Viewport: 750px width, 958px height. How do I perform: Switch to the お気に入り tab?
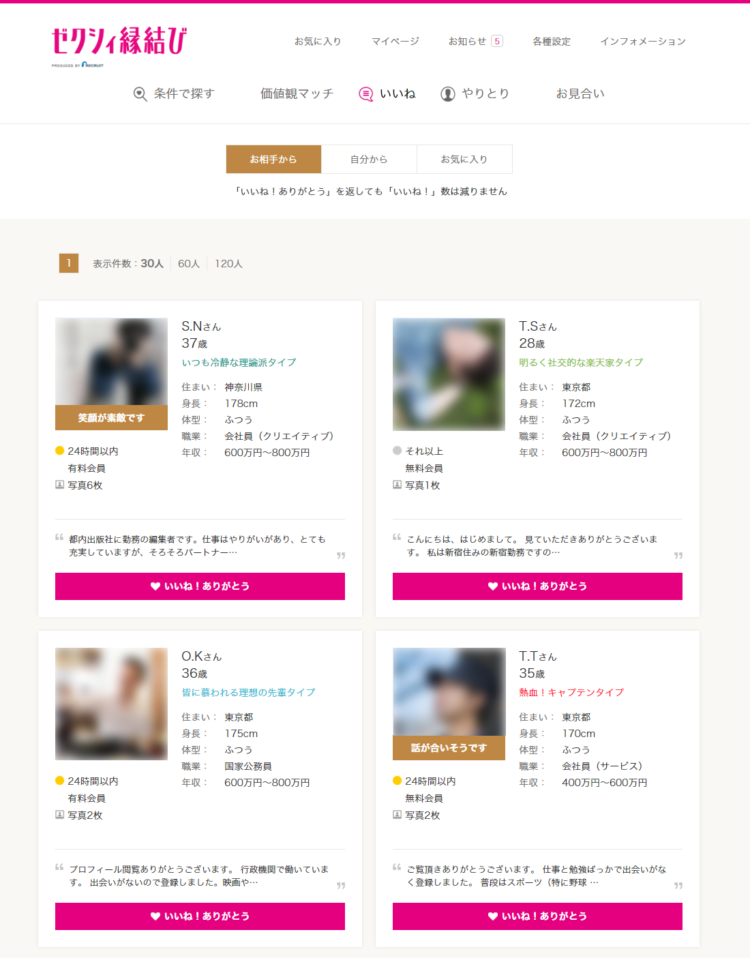[x=464, y=159]
